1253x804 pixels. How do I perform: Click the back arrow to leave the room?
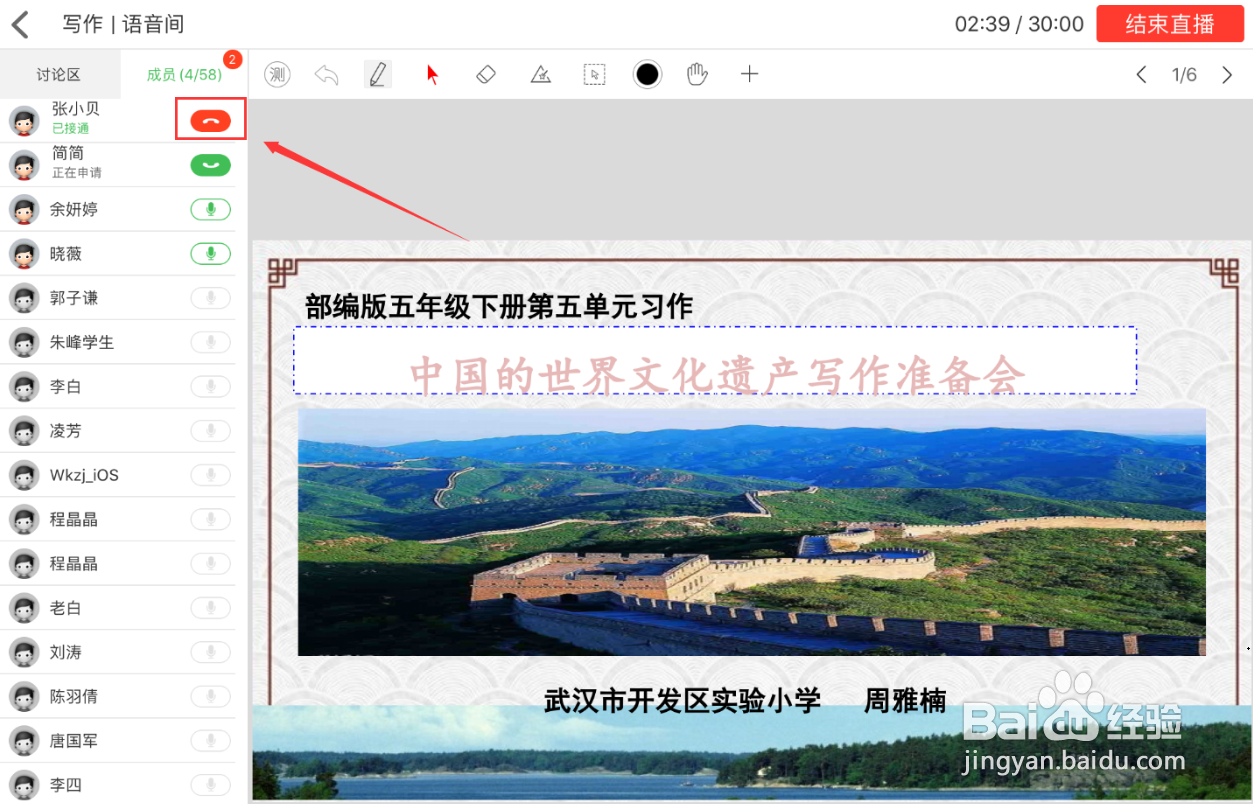21,23
